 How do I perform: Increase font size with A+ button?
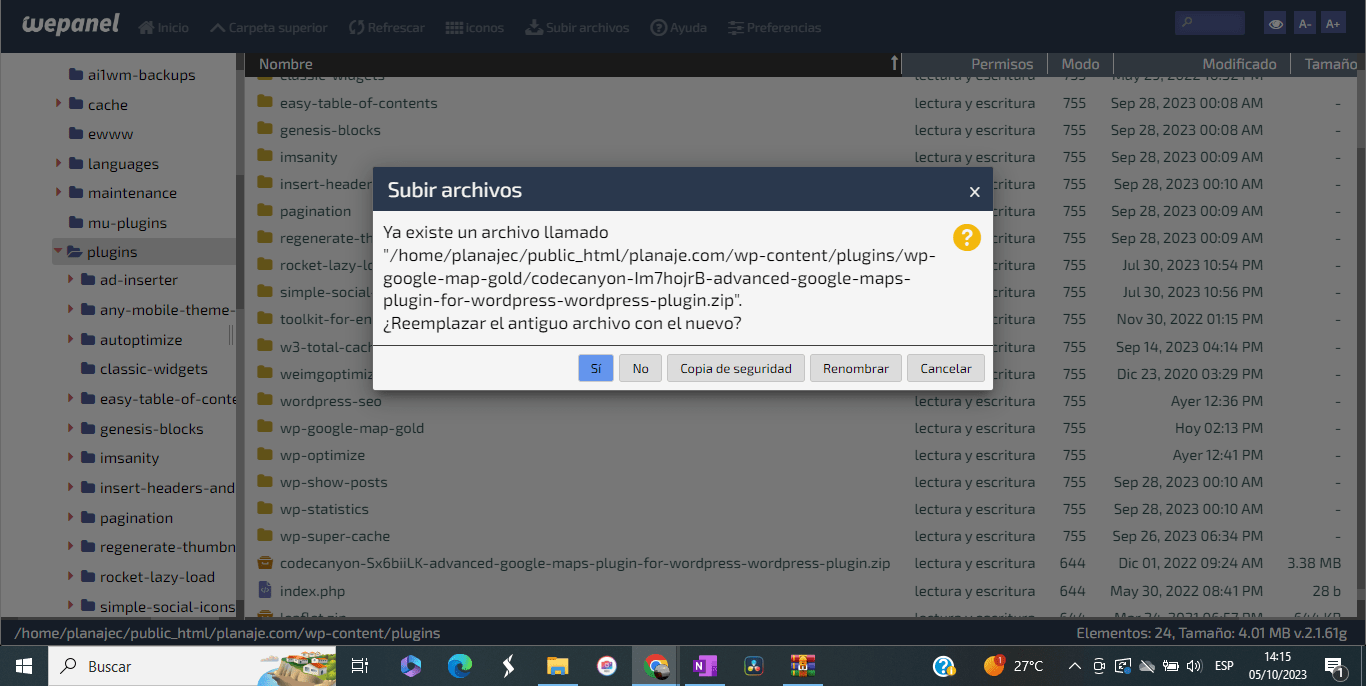point(1333,24)
